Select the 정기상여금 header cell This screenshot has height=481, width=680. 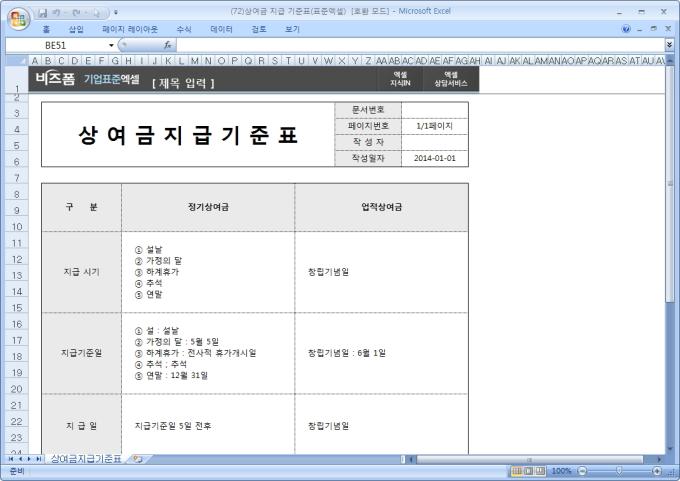point(208,207)
